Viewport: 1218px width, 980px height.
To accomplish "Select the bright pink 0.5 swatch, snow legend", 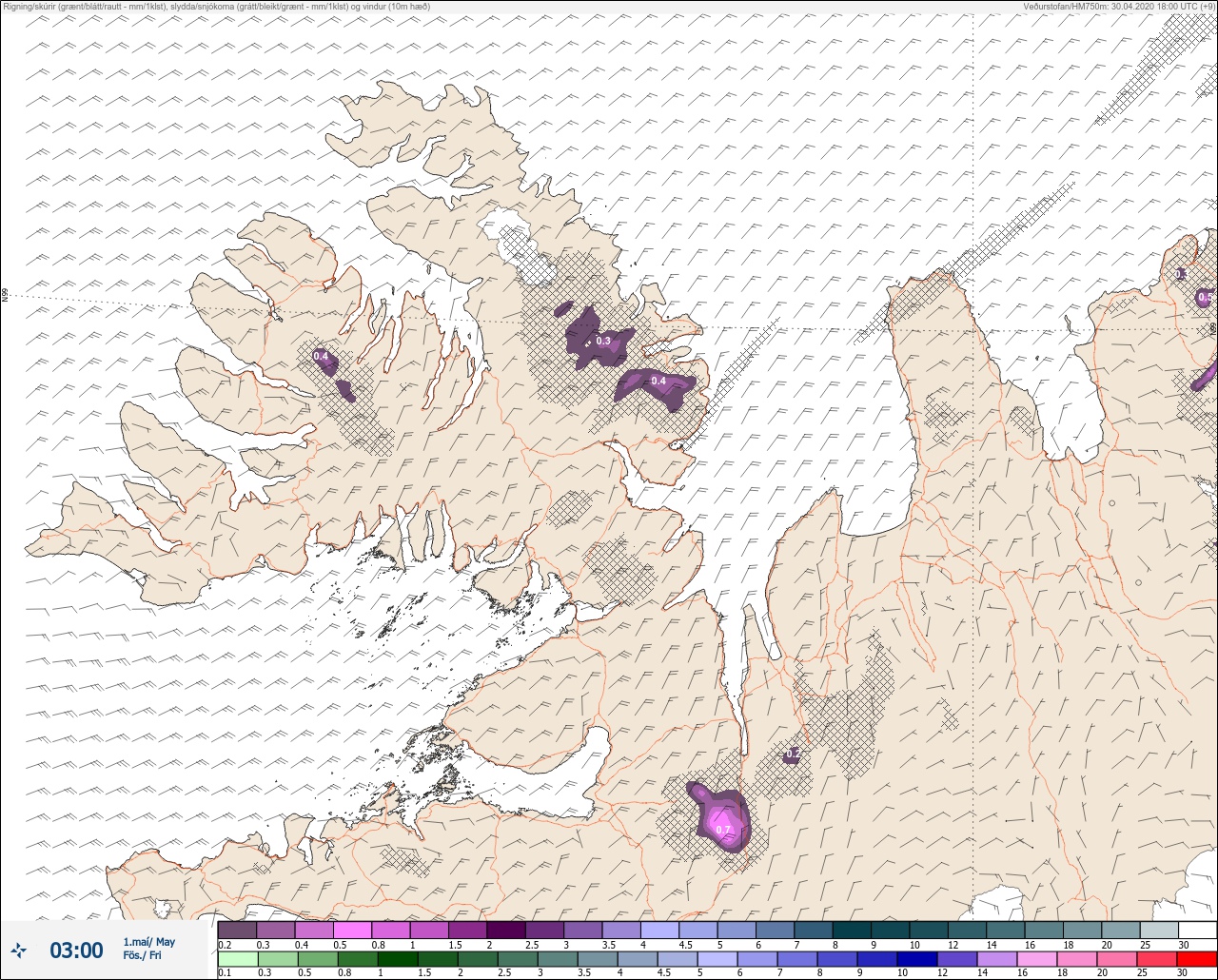I will [352, 930].
